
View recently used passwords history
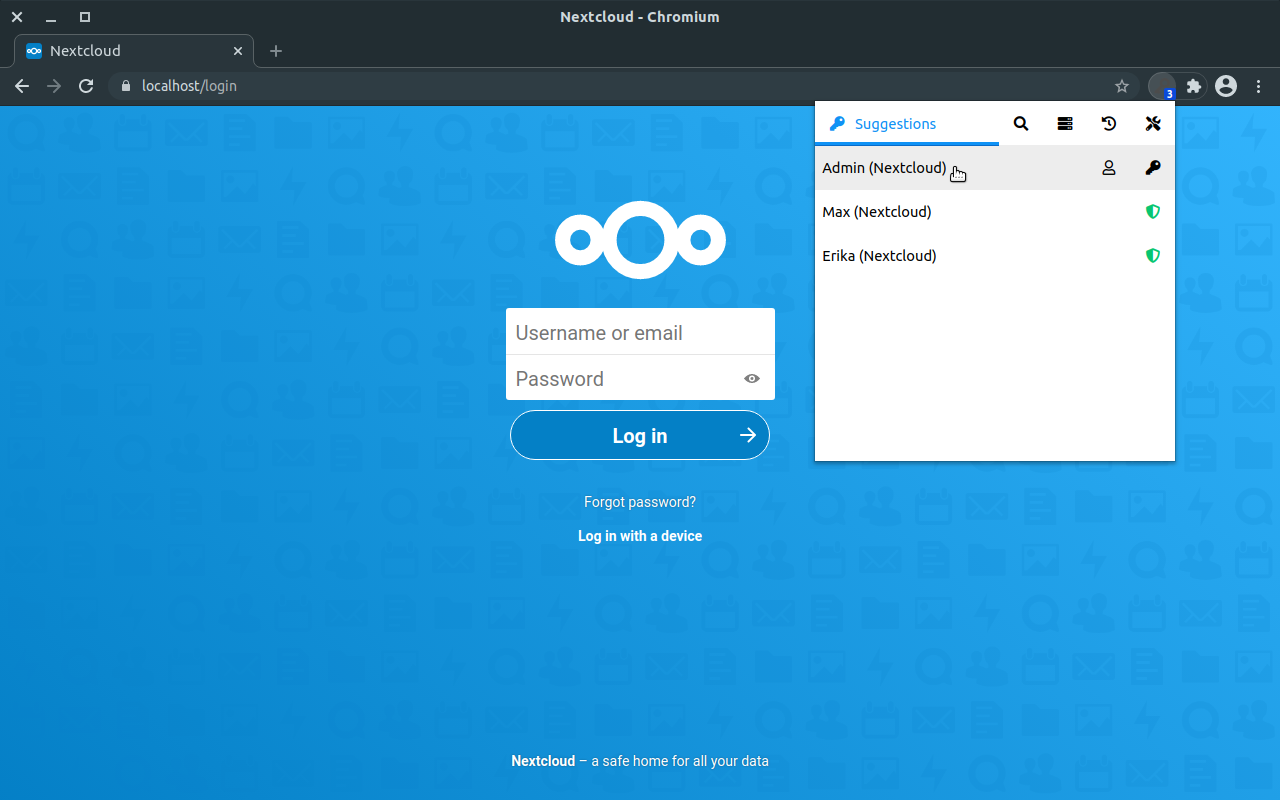(1108, 123)
